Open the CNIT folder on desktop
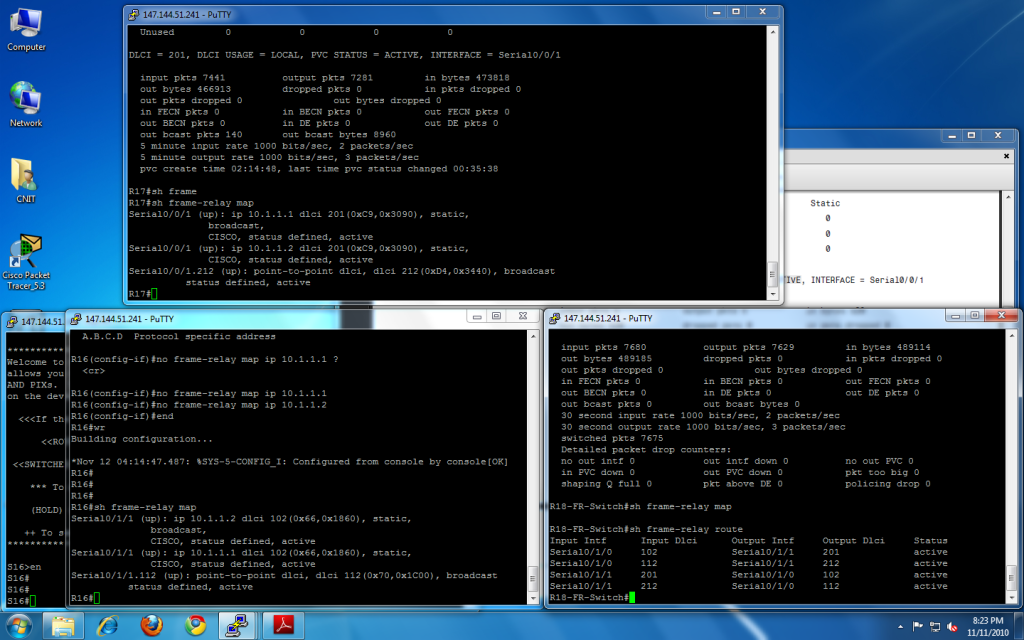The image size is (1024, 640). coord(26,178)
